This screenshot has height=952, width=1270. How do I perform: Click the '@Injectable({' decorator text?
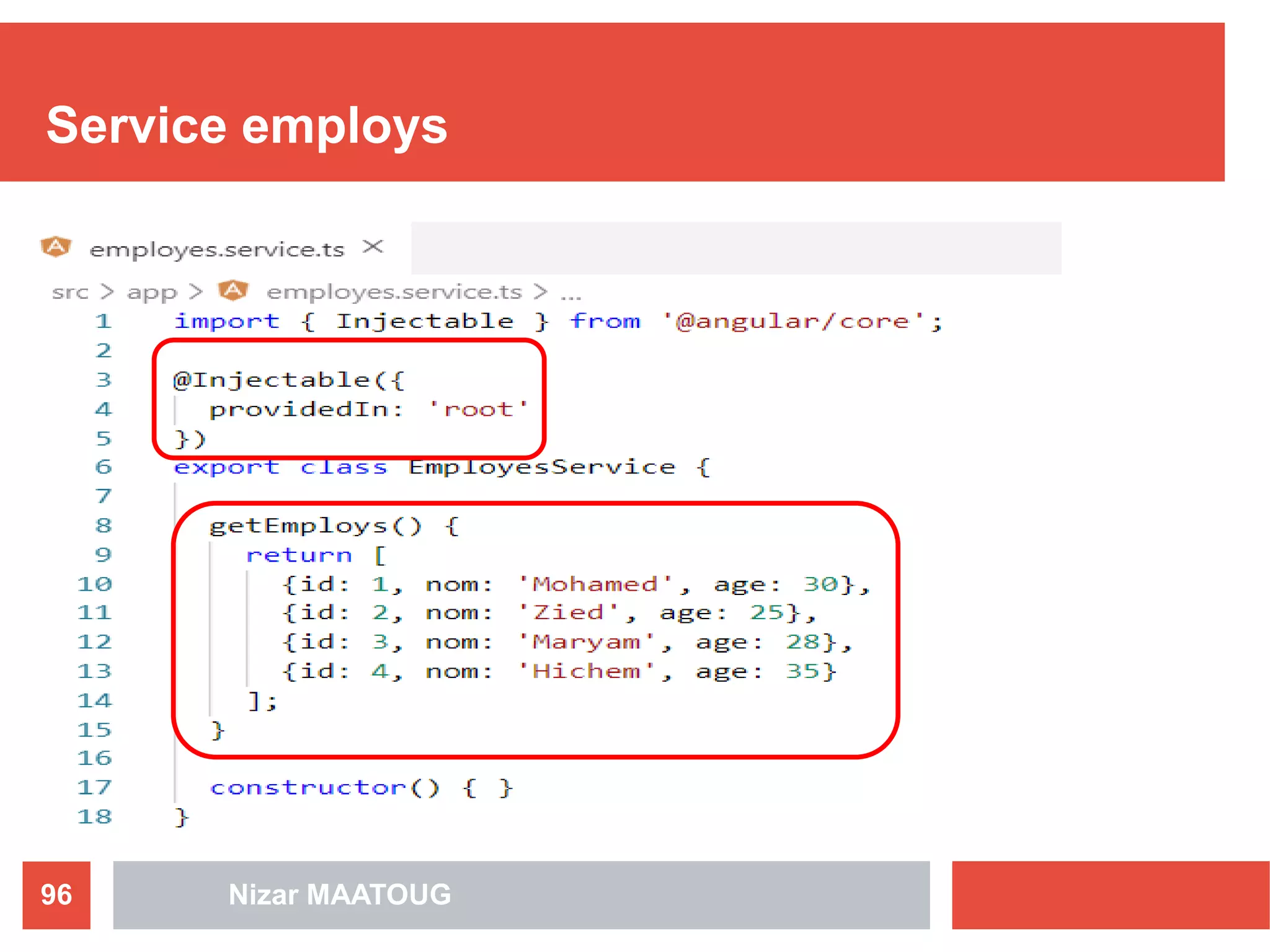[289, 380]
